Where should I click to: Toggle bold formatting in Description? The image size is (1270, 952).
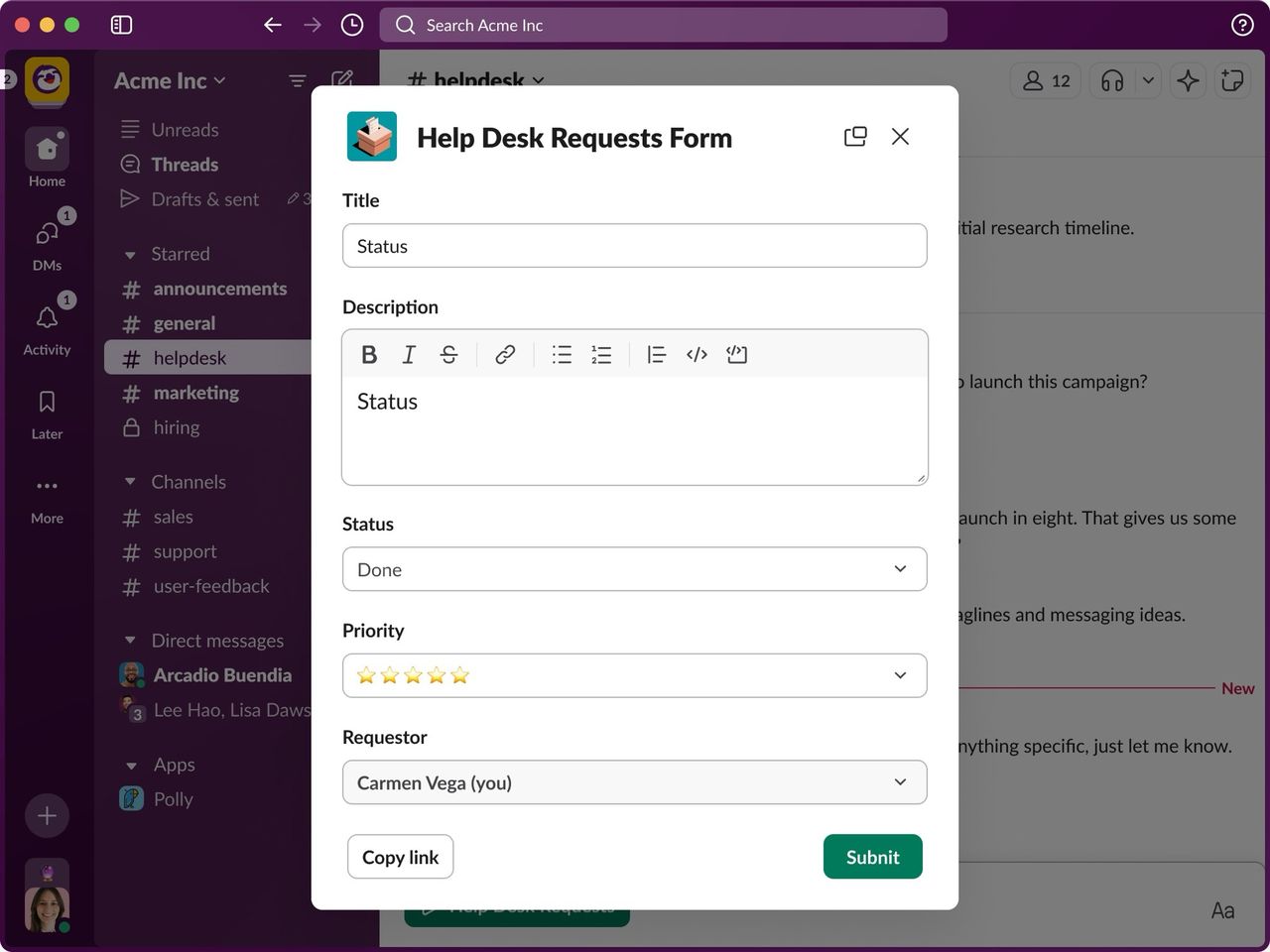point(369,355)
